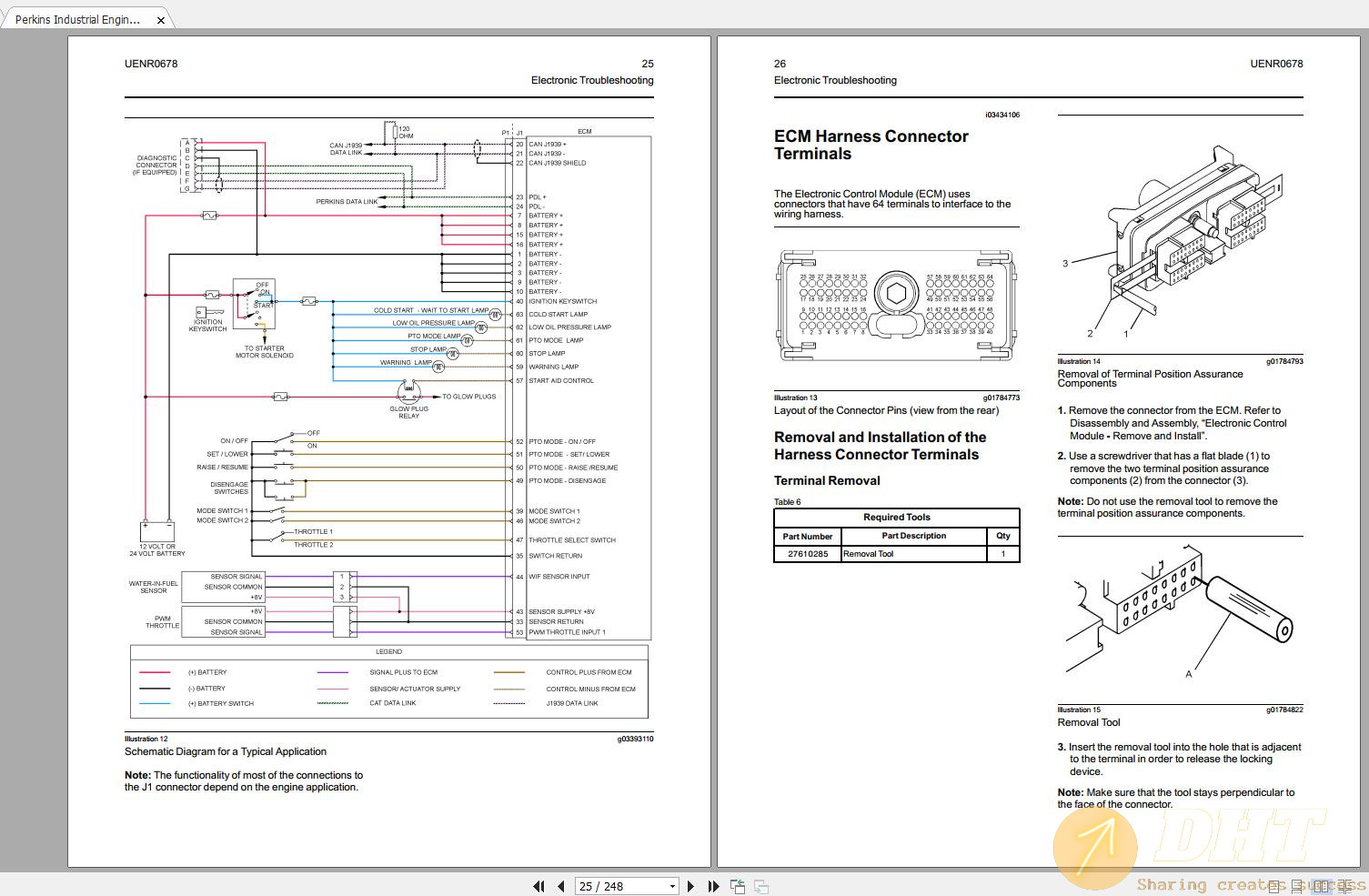Viewport: 1369px width, 896px height.
Task: Click the part number cell 27610285
Action: coord(808,553)
